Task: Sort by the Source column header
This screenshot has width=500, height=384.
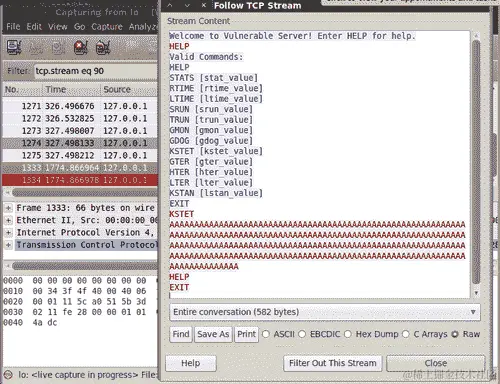Action: (129, 90)
